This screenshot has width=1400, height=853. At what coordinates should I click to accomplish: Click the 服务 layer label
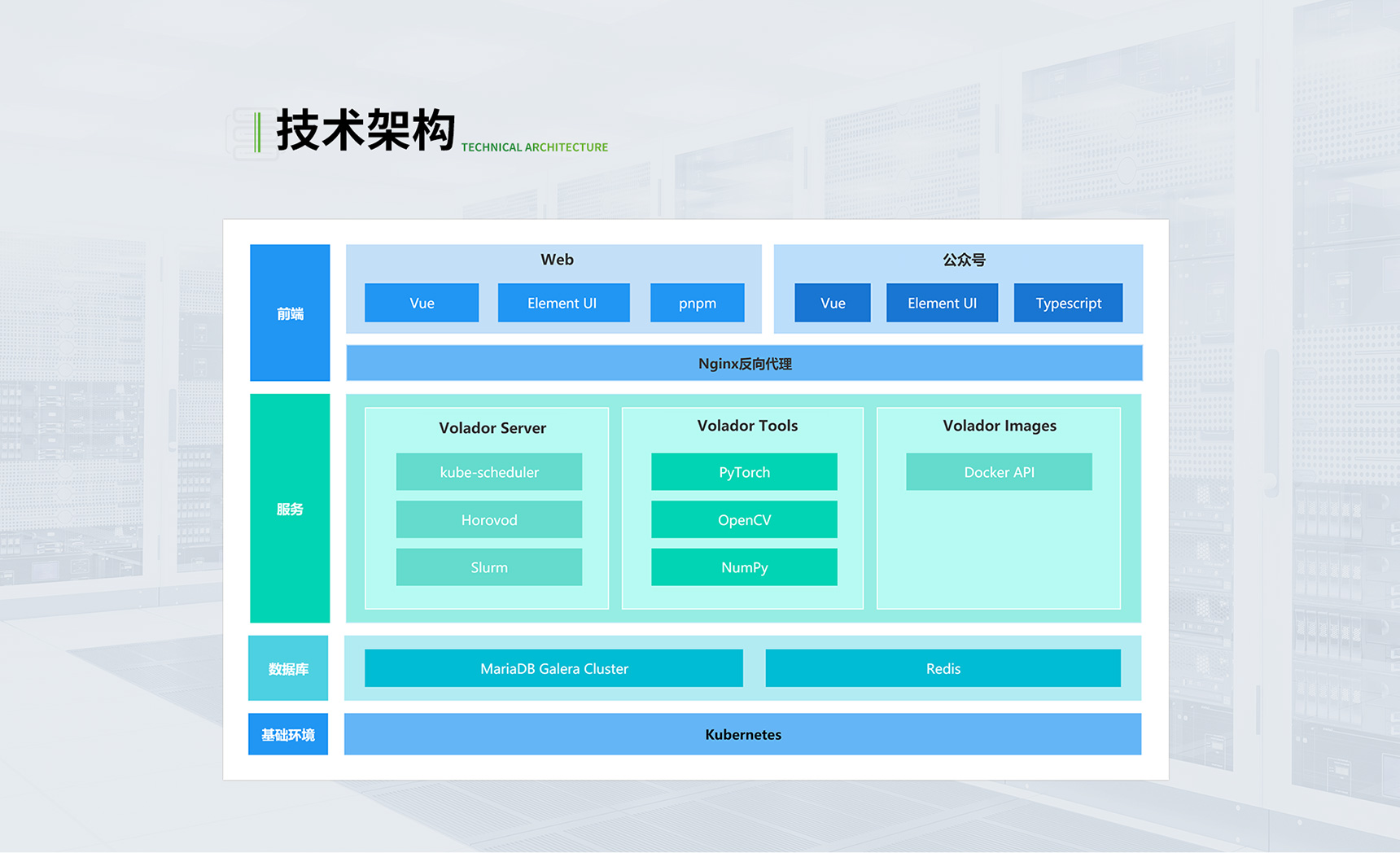(290, 509)
